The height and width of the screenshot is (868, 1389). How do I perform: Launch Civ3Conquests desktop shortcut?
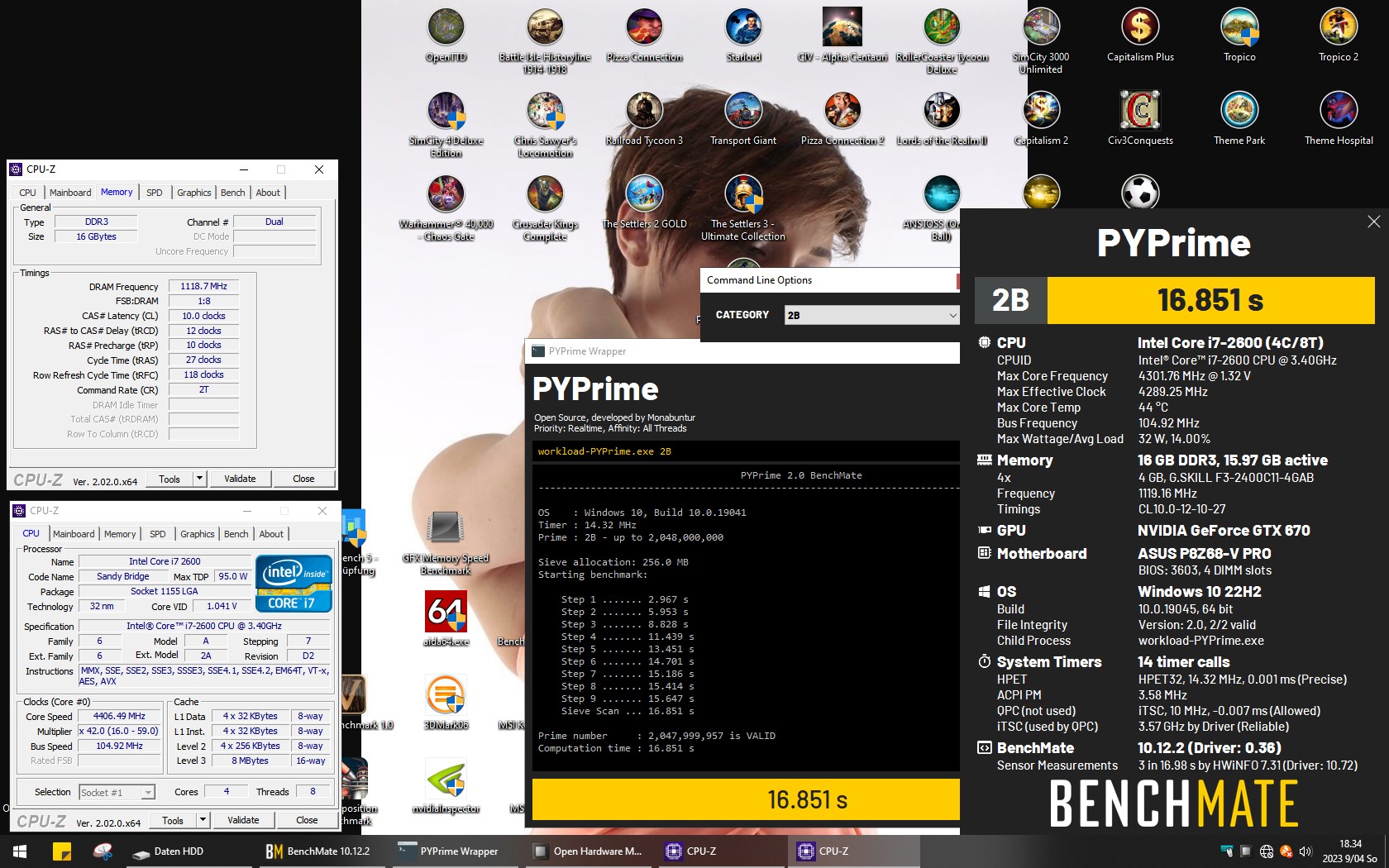coord(1140,120)
